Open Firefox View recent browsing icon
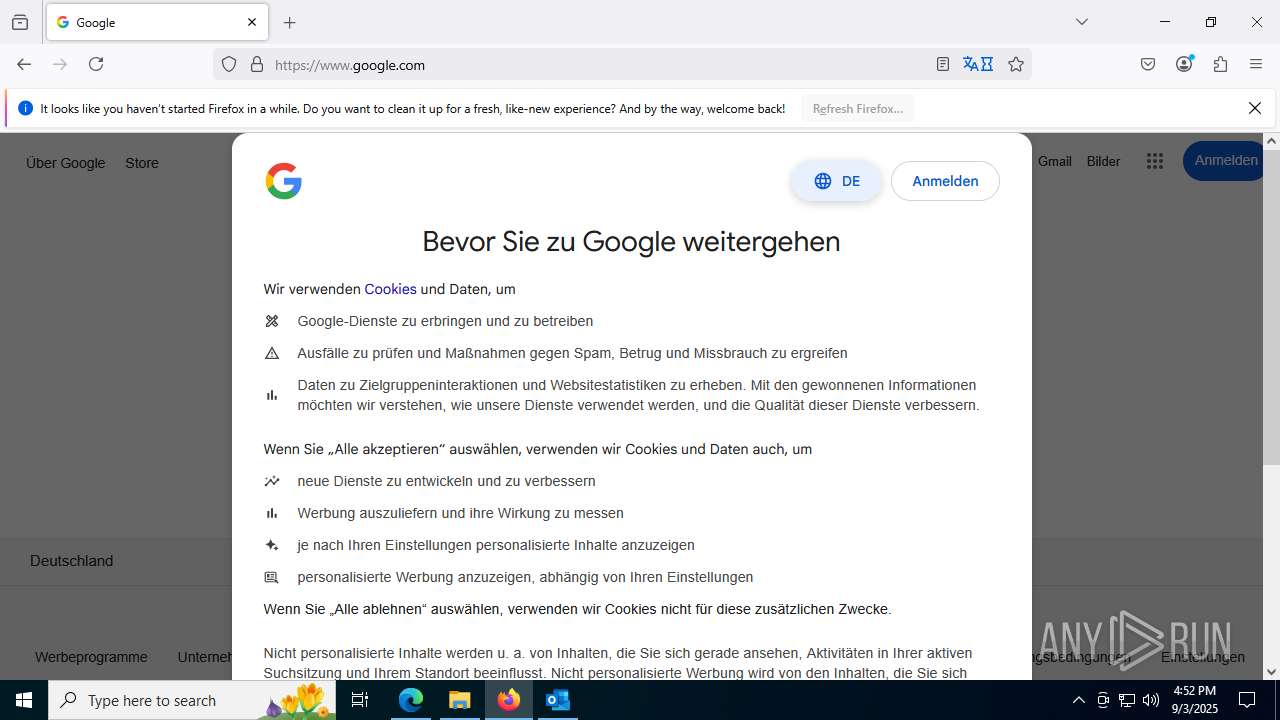Screen dimensions: 1280x720 20,22
